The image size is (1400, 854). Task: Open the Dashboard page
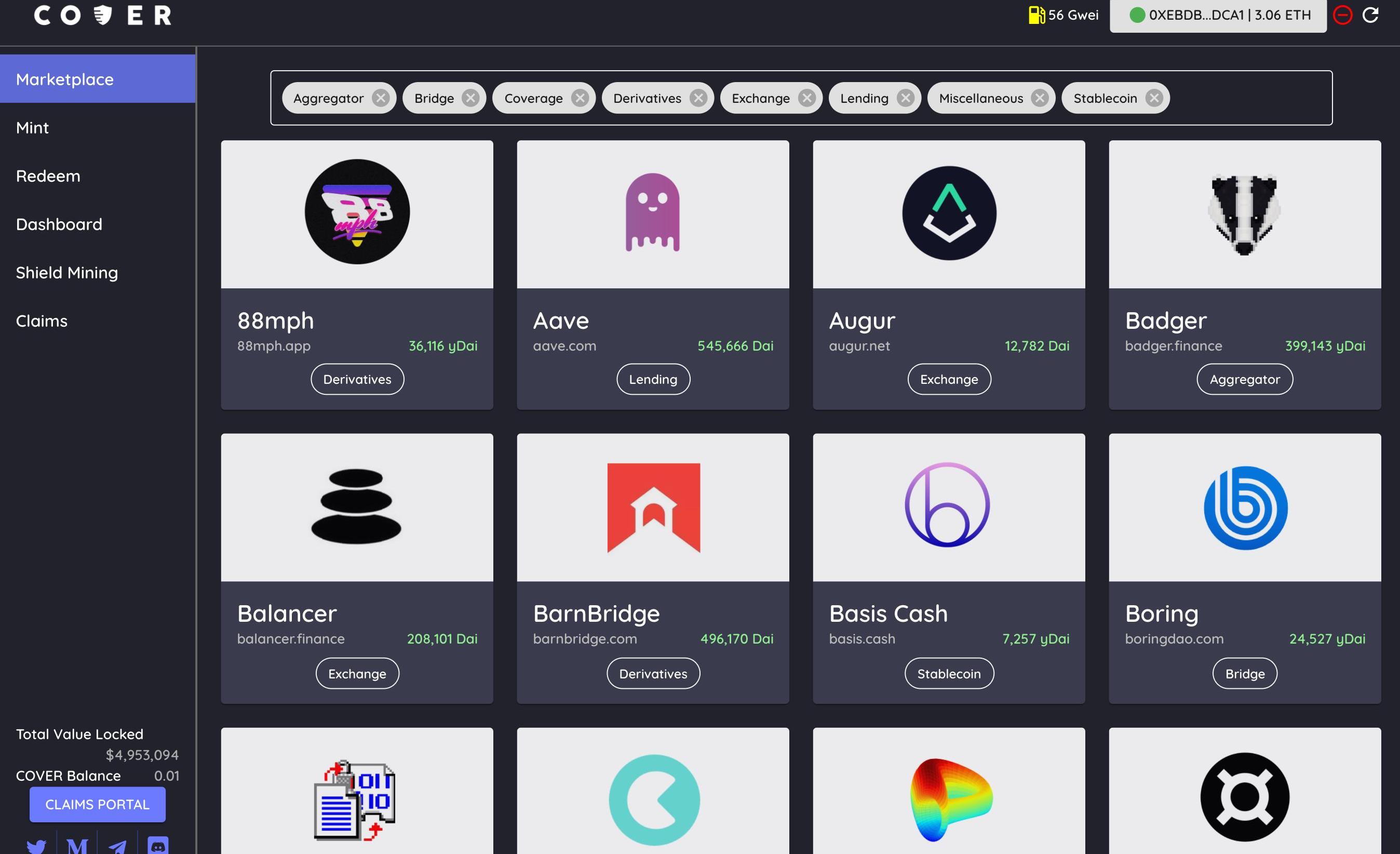[59, 224]
